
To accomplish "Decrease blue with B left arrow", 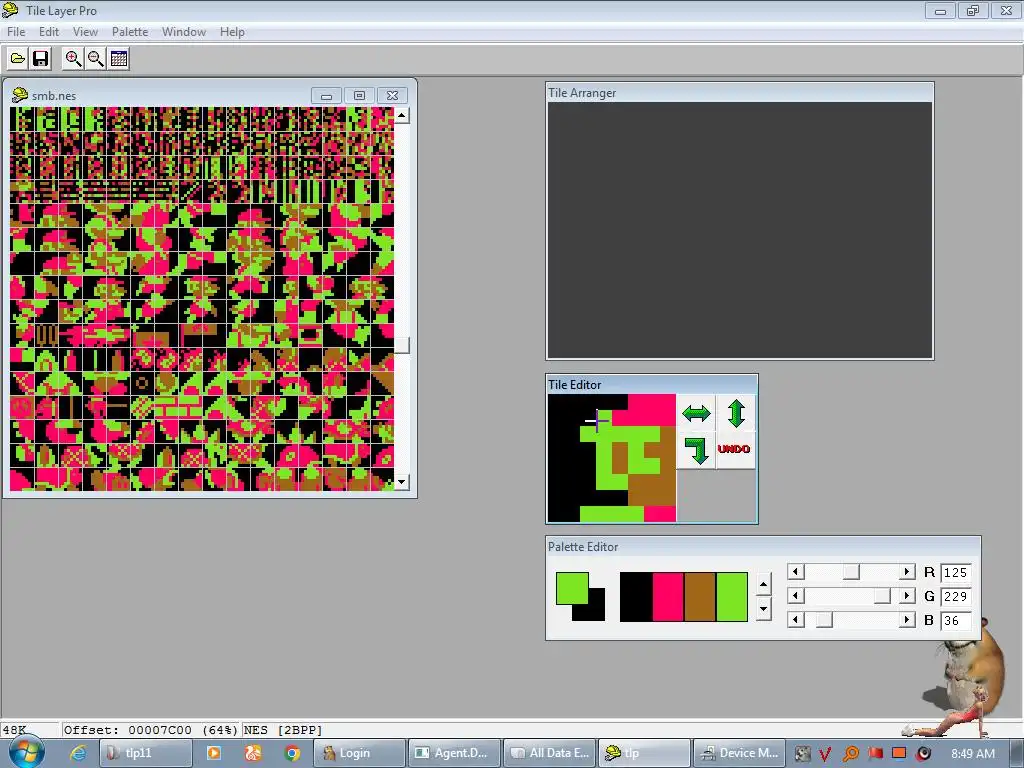I will (795, 620).
